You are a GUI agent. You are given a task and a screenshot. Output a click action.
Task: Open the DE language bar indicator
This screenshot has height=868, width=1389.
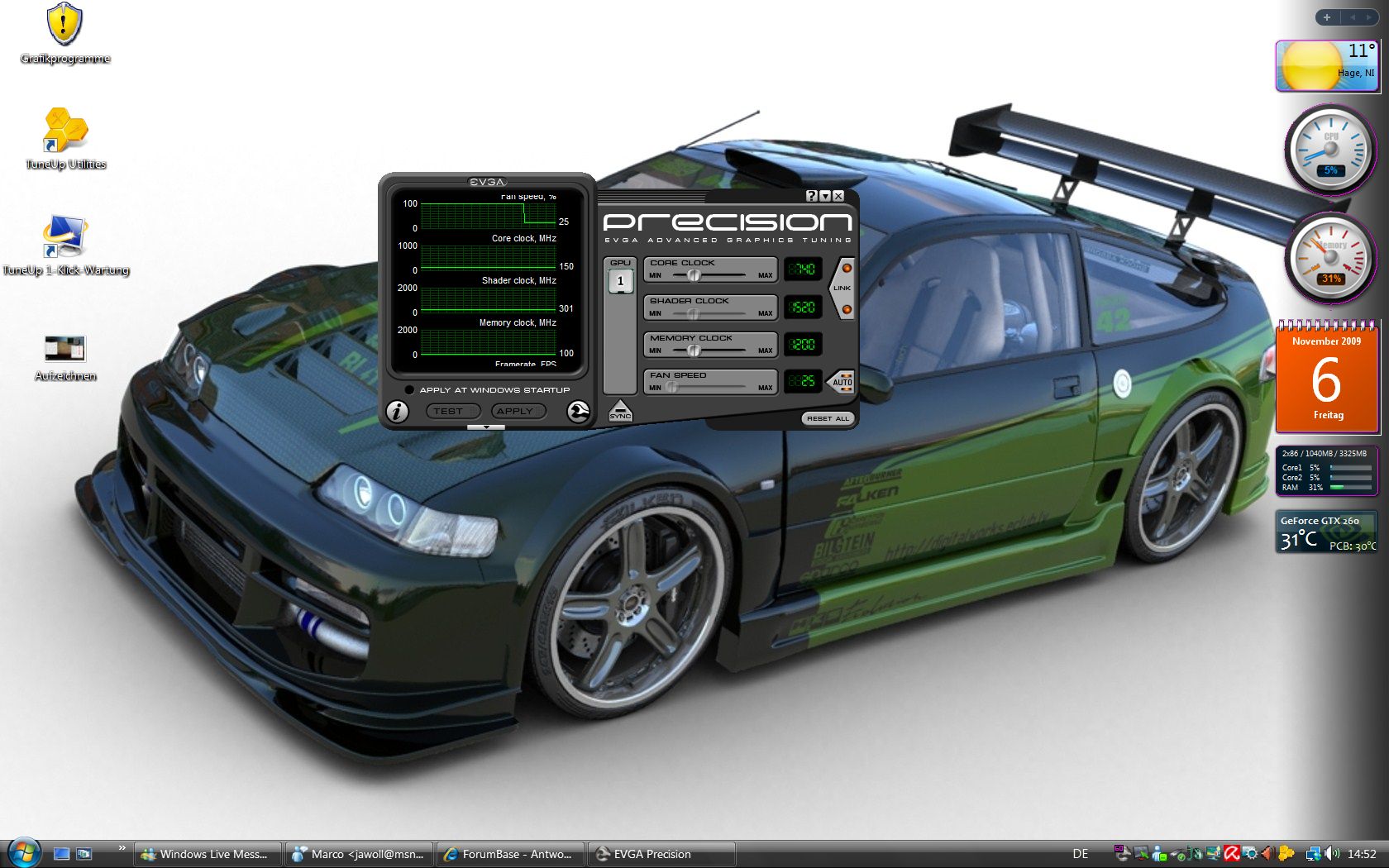point(1081,854)
